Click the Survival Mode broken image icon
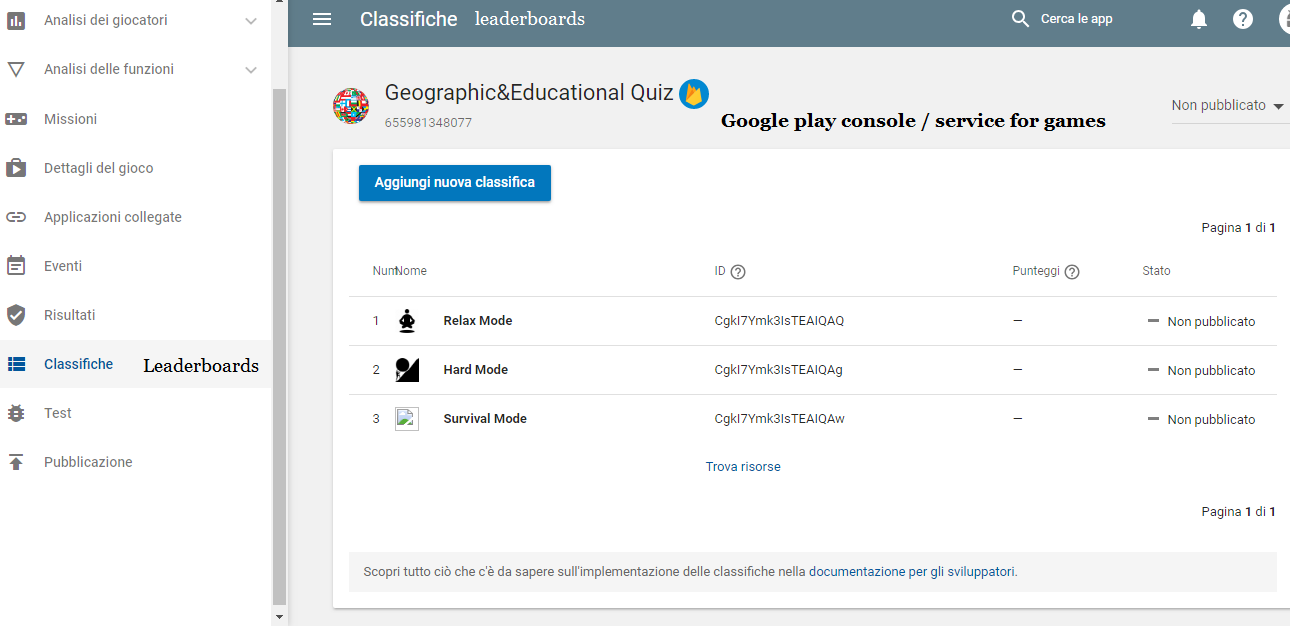This screenshot has width=1290, height=626. pos(407,419)
